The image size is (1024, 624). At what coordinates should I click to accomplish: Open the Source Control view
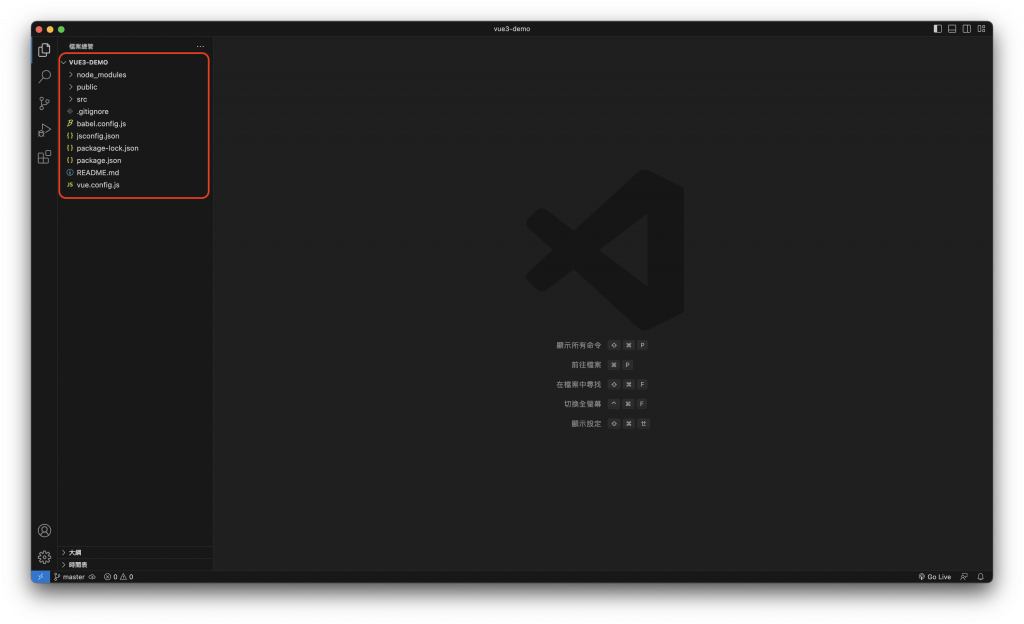(44, 103)
